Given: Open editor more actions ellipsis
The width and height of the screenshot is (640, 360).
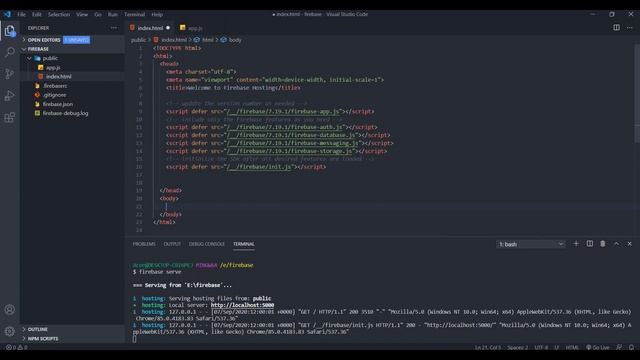Looking at the screenshot, I should (x=630, y=28).
